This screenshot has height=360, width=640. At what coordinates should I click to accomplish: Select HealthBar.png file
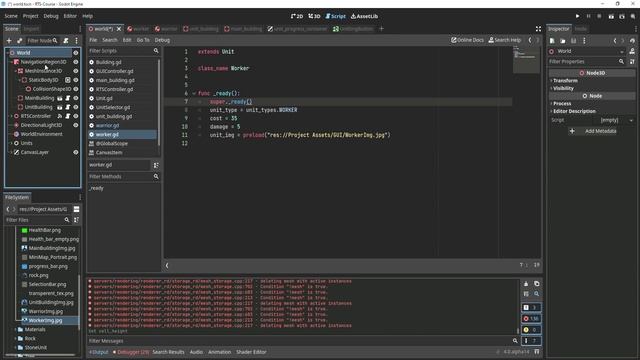click(44, 230)
